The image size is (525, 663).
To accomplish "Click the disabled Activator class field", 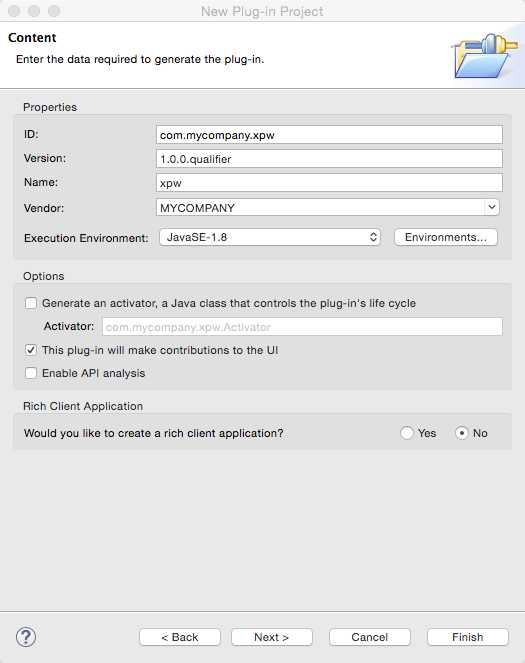I will [302, 327].
